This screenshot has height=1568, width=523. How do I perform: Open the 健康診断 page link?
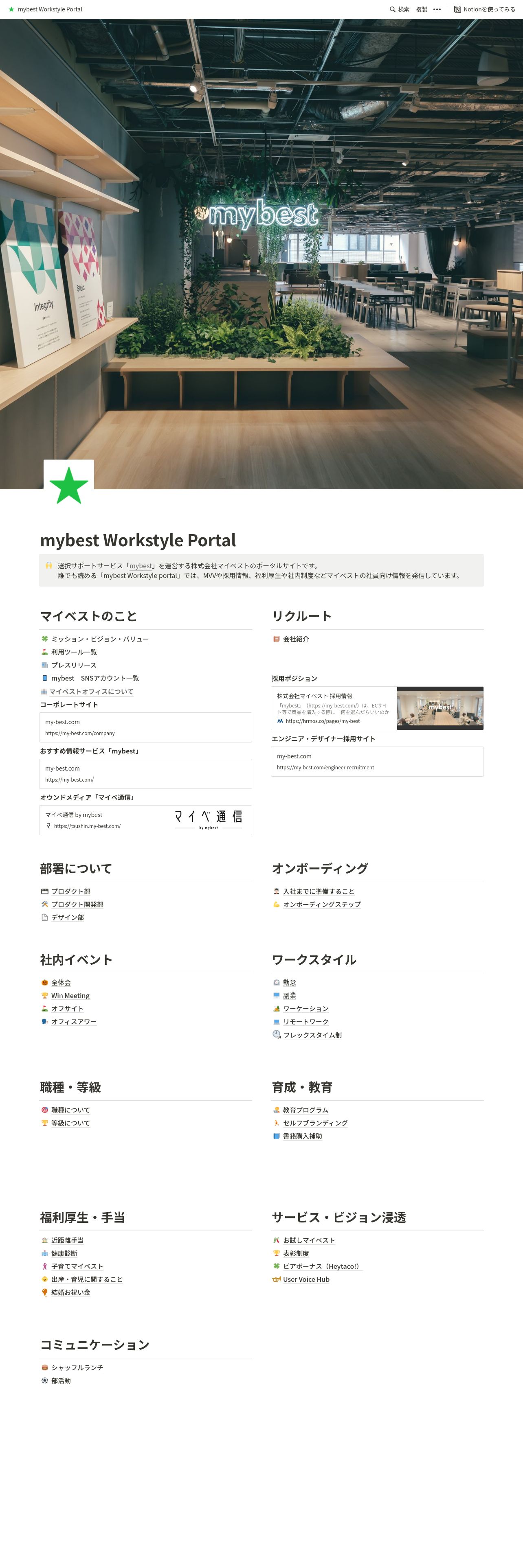point(64,1253)
